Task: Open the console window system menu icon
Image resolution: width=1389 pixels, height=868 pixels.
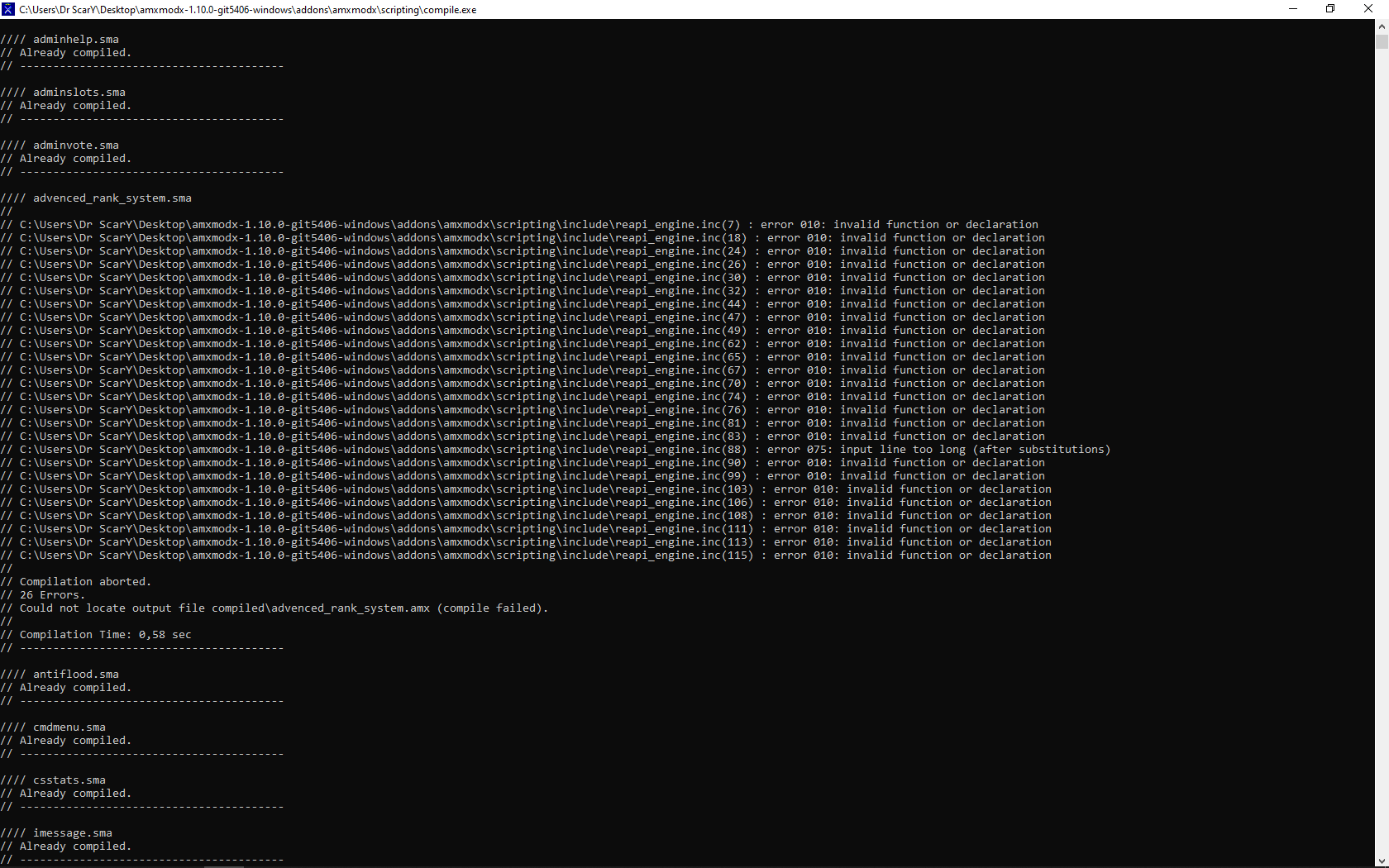Action: coord(8,9)
